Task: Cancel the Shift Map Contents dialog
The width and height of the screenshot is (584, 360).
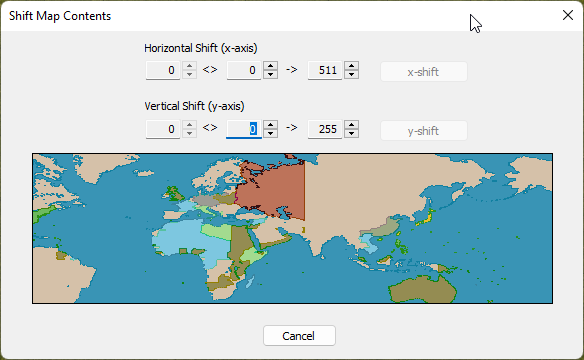Action: [x=299, y=336]
